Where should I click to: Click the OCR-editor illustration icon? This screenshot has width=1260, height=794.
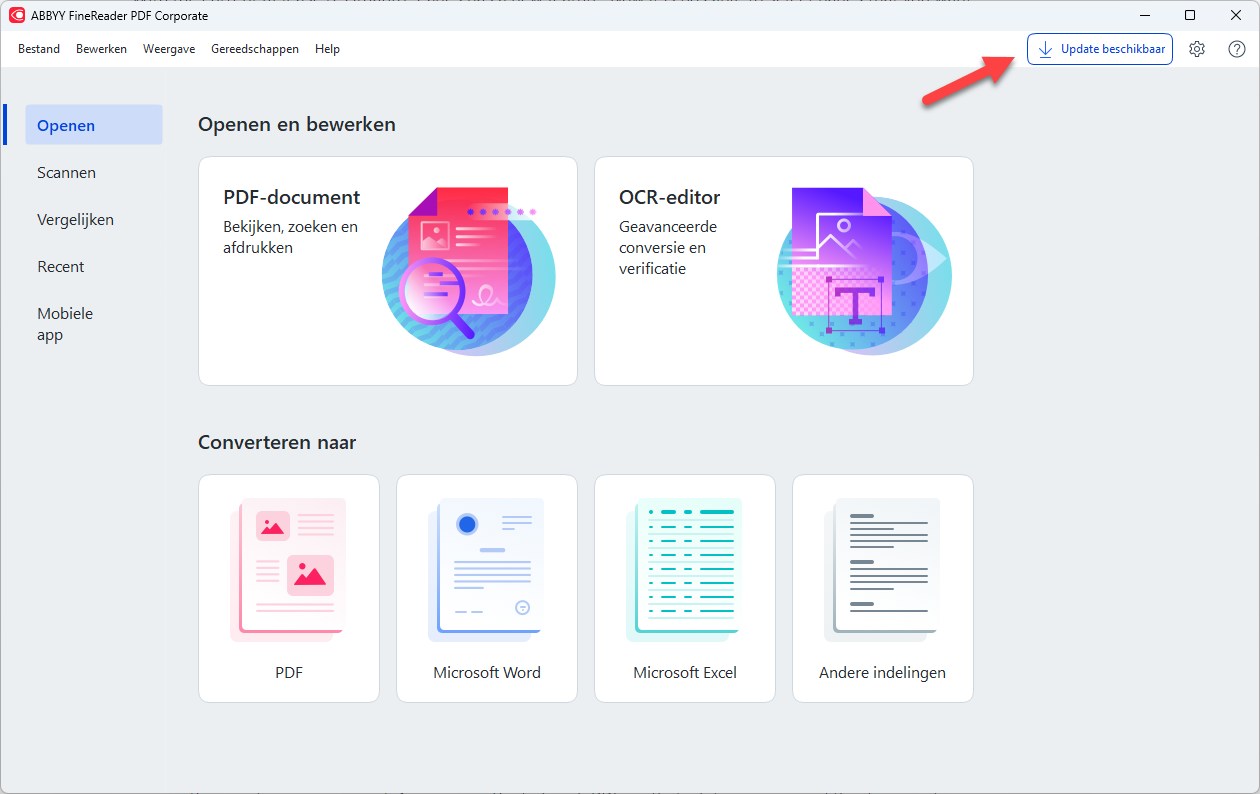tap(863, 271)
